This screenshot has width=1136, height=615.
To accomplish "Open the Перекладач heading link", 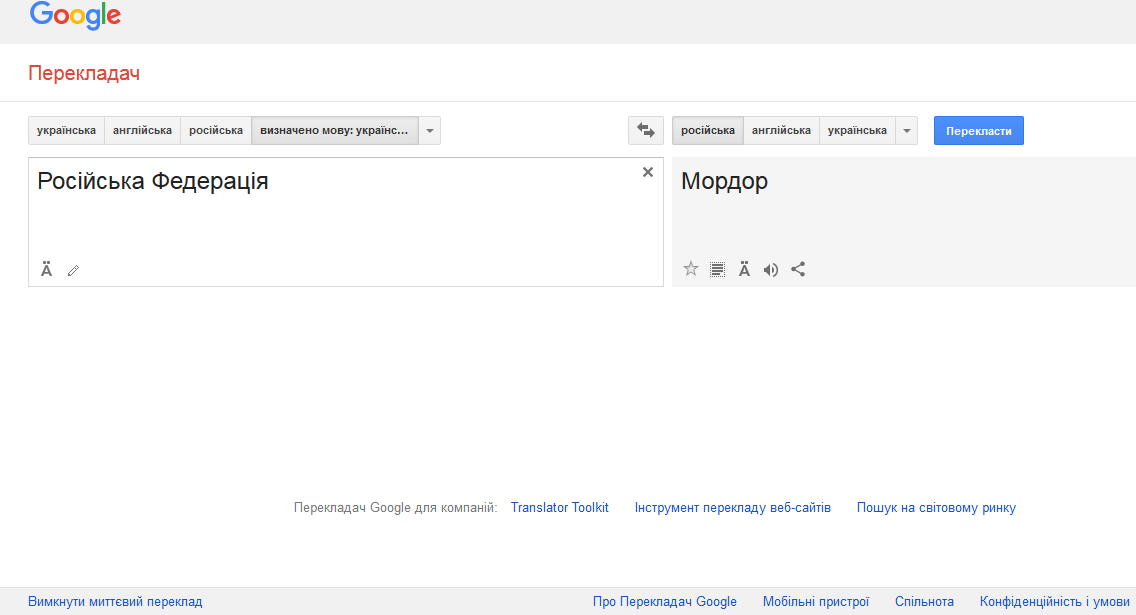I will 84,73.
